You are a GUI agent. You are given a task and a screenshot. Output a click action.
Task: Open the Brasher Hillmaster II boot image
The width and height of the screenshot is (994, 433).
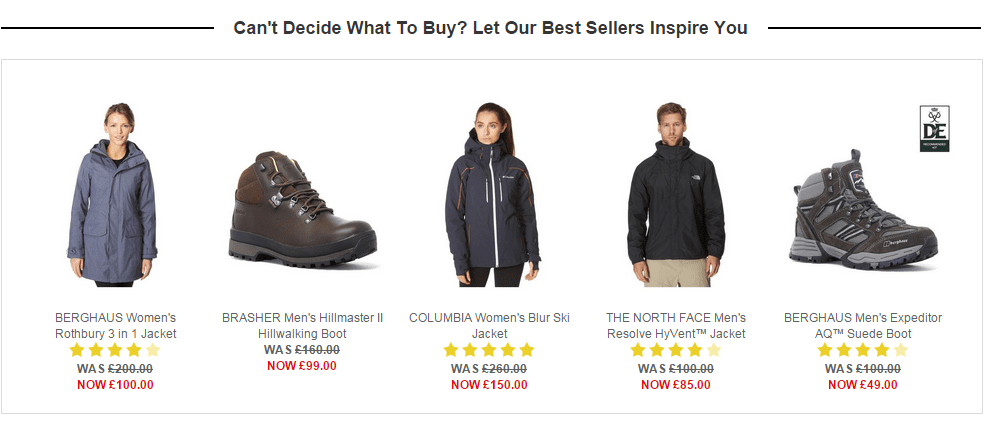click(302, 205)
